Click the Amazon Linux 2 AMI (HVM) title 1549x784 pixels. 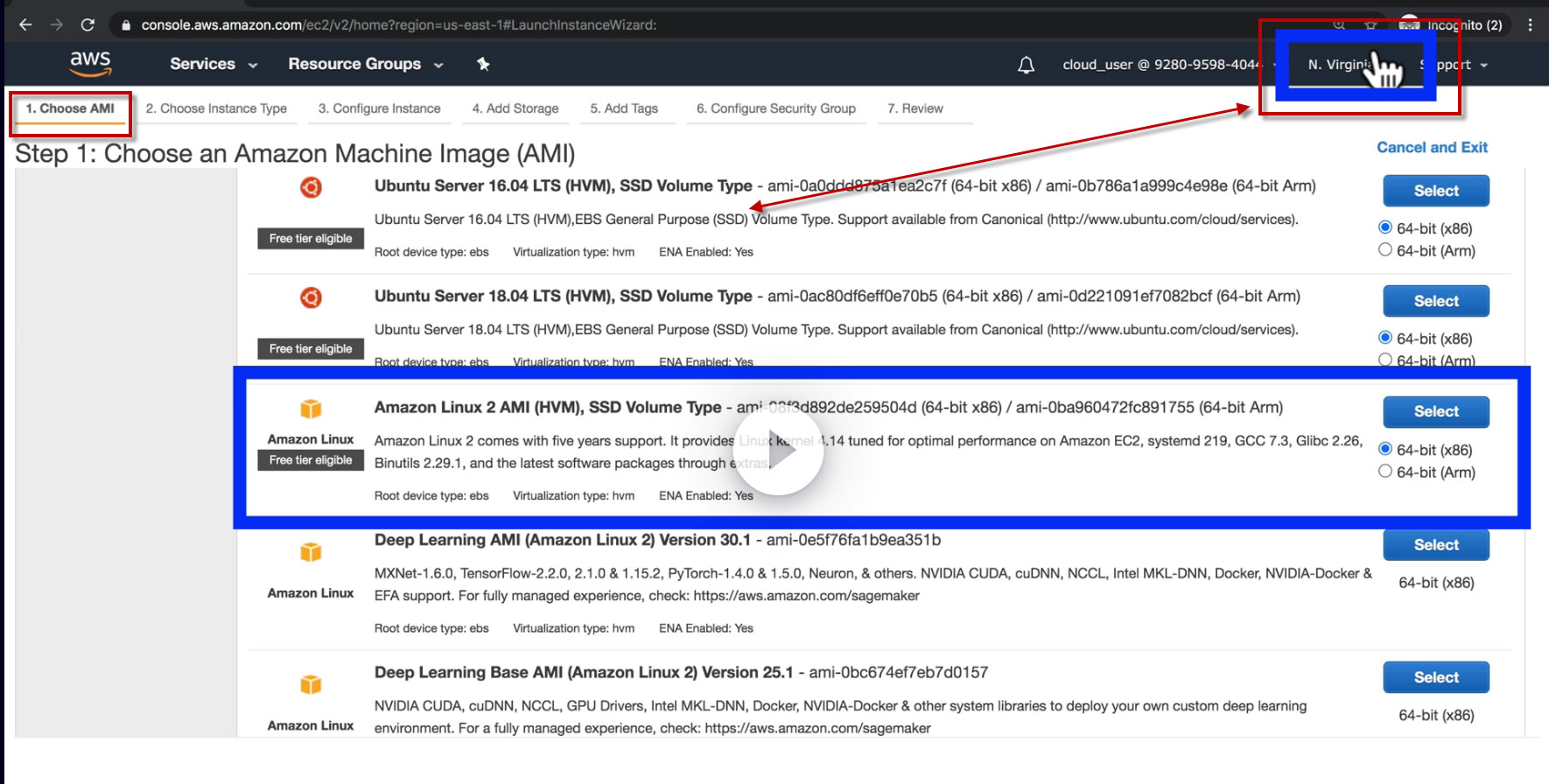coord(548,407)
